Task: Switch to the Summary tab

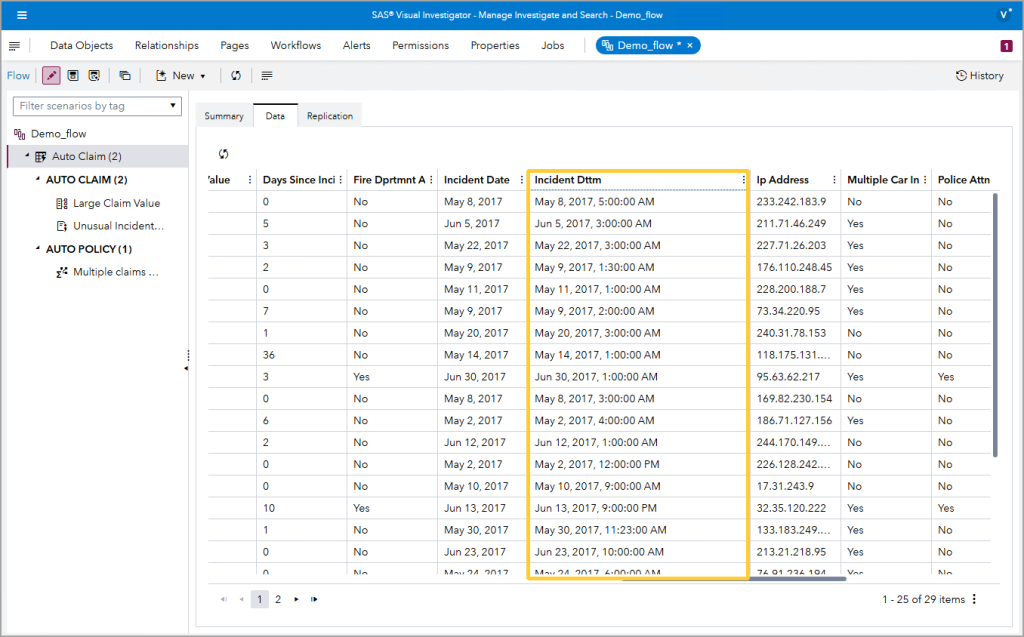Action: point(224,116)
